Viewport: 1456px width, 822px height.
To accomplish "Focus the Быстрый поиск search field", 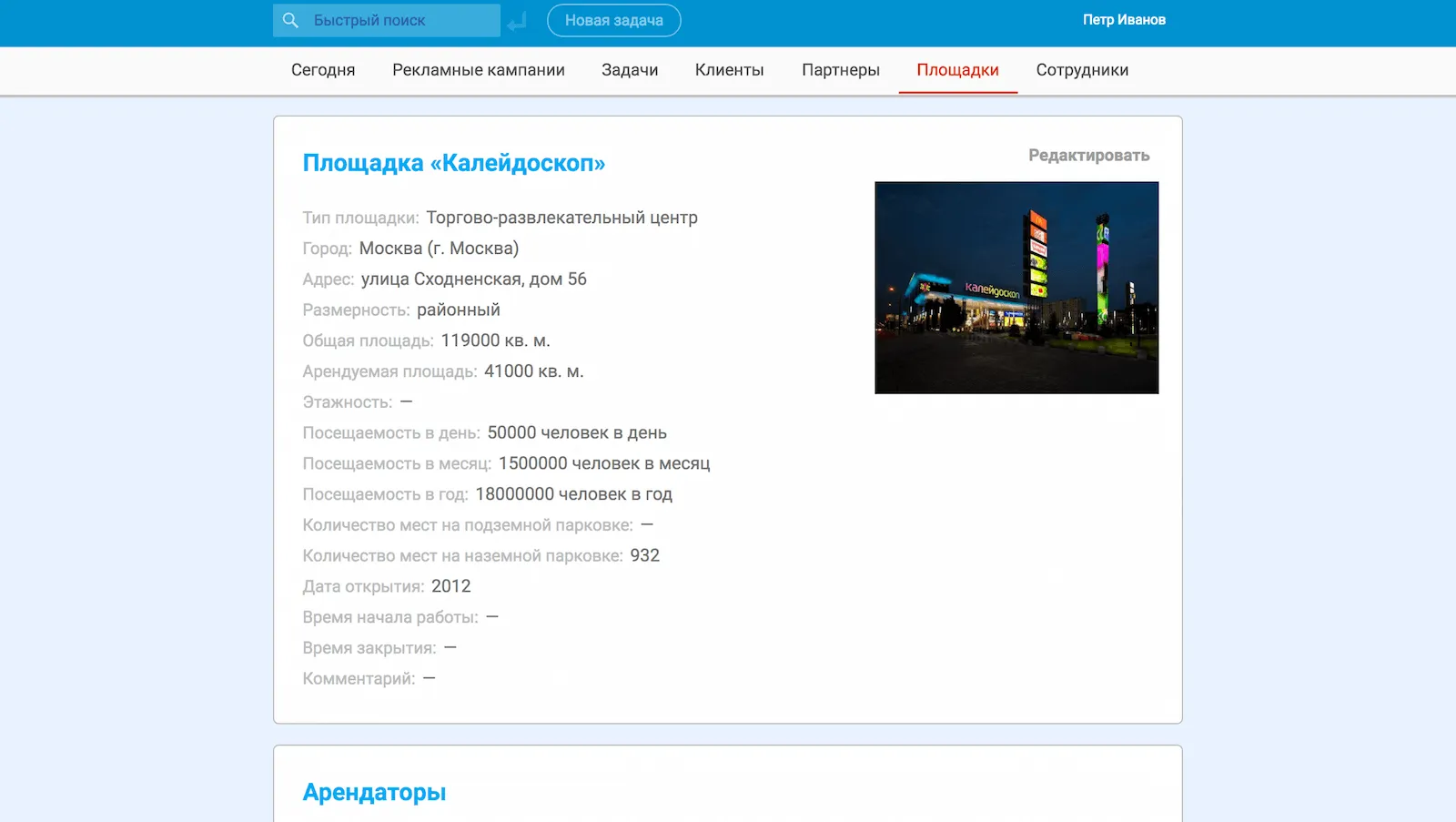I will (400, 20).
